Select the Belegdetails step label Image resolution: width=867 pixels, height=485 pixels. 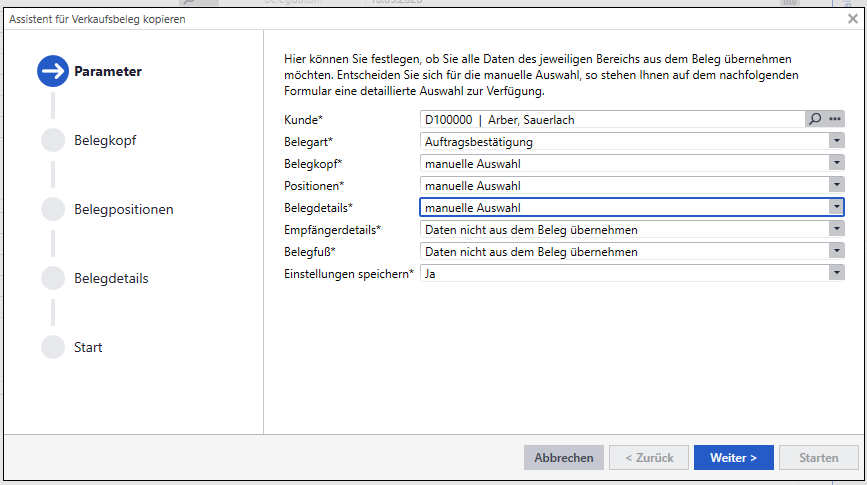111,278
